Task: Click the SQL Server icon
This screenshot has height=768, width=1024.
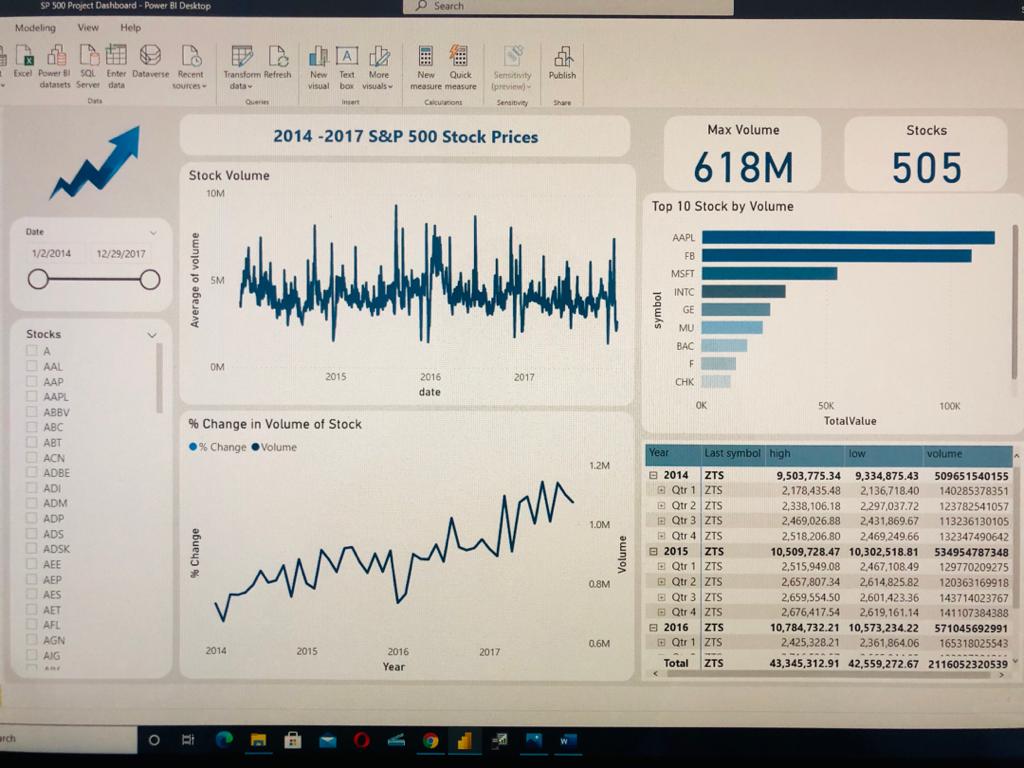Action: click(x=88, y=58)
